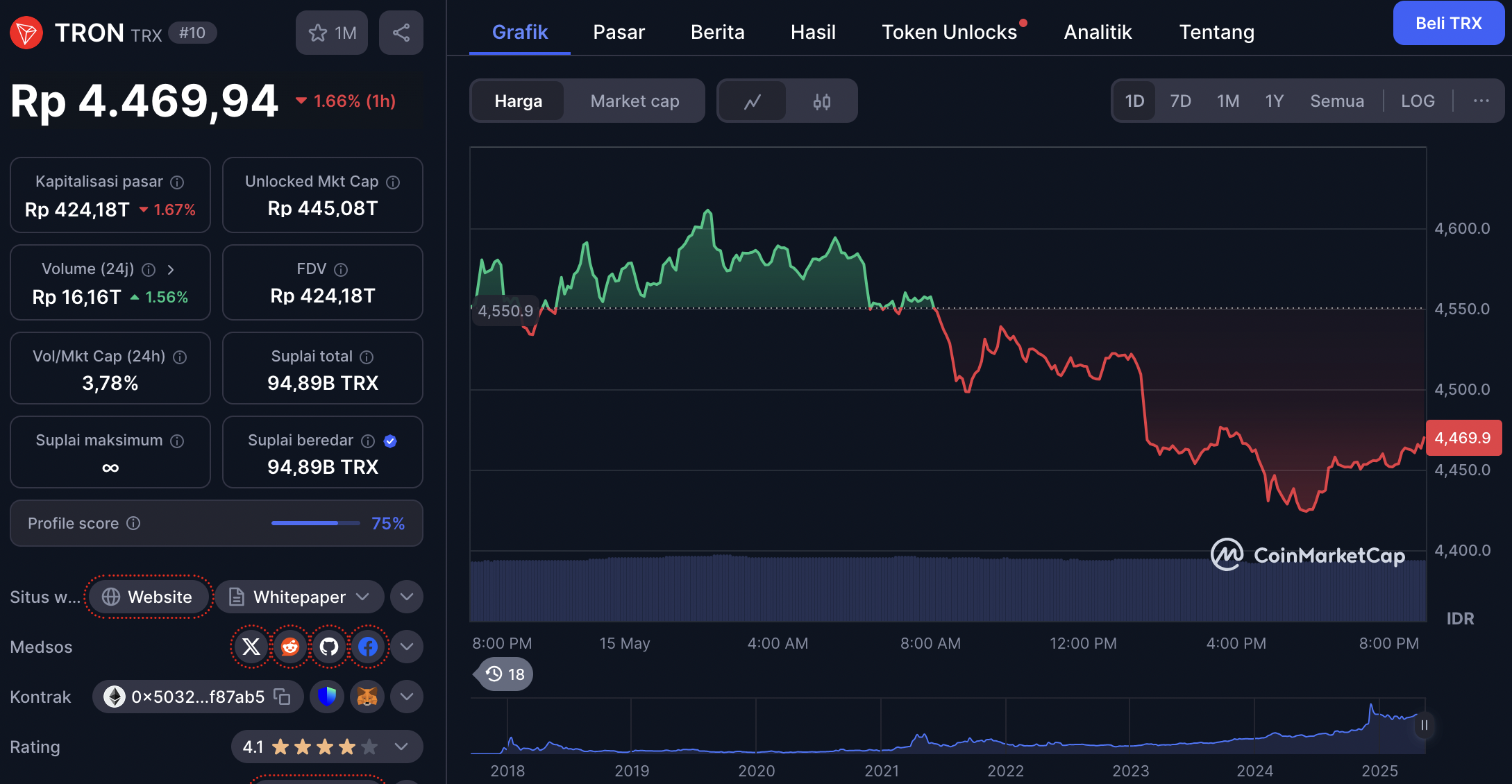This screenshot has height=784, width=1512.
Task: Click the historical overview mini chart
Action: 948,726
